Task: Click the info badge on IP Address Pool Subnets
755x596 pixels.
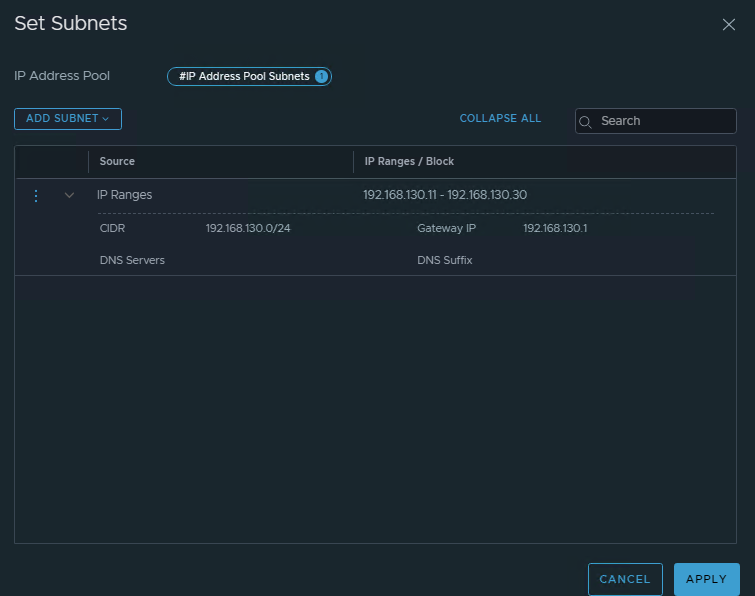Action: 321,77
